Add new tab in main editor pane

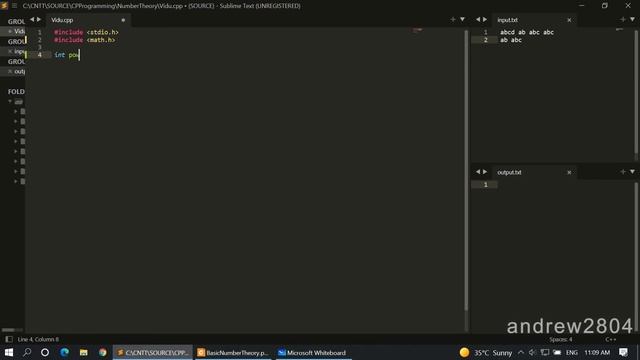coord(453,19)
